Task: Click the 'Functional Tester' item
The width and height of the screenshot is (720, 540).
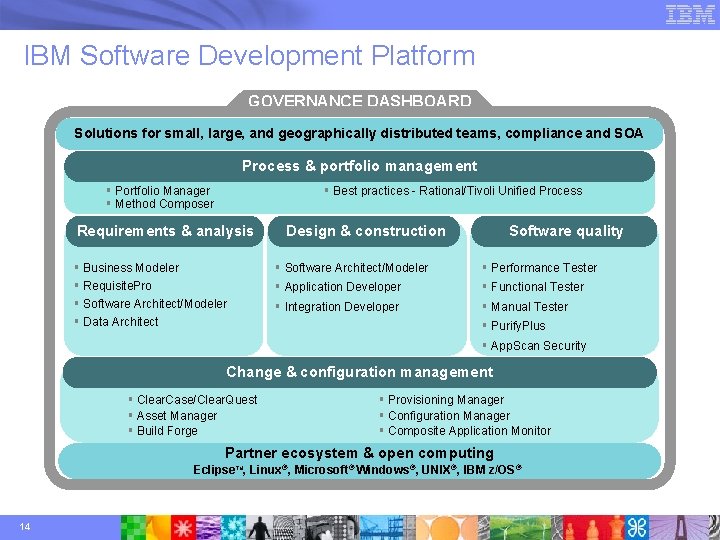Action: [x=537, y=287]
